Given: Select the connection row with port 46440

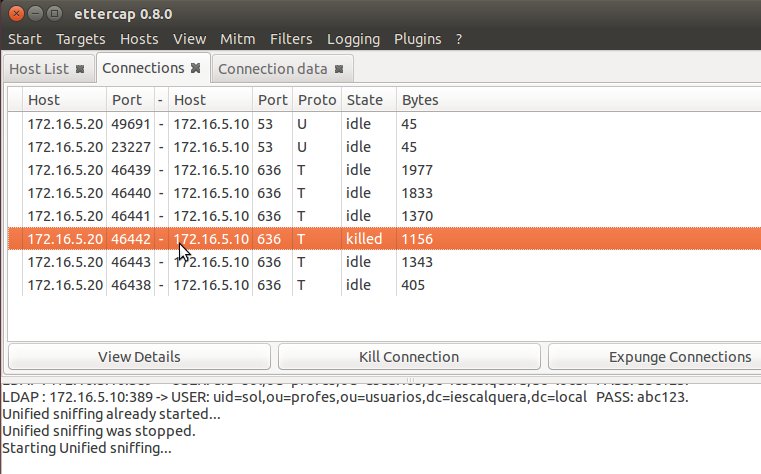Looking at the screenshot, I should pos(384,193).
